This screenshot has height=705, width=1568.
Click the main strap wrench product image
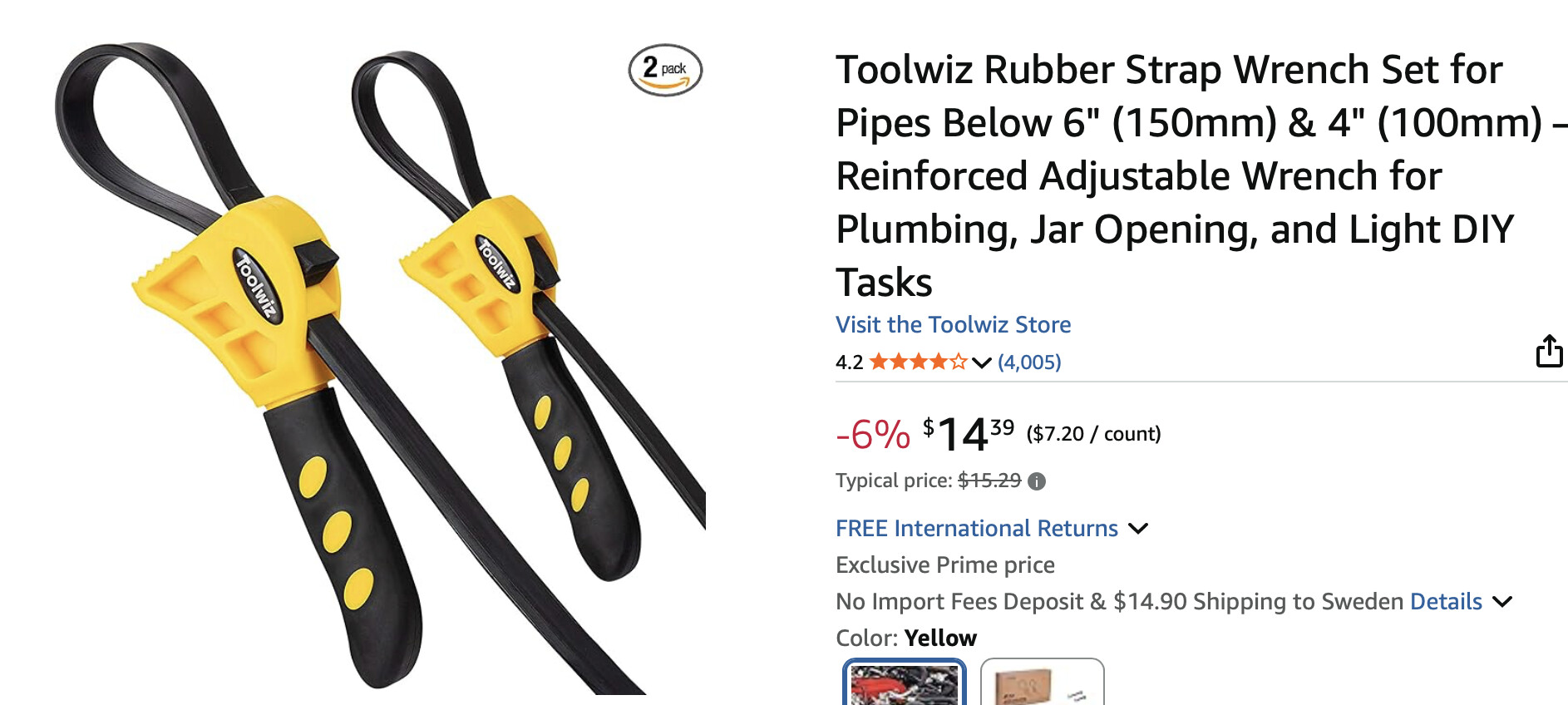click(378, 366)
